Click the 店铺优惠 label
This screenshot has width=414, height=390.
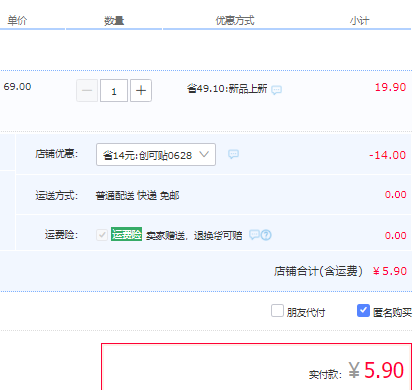coord(57,154)
